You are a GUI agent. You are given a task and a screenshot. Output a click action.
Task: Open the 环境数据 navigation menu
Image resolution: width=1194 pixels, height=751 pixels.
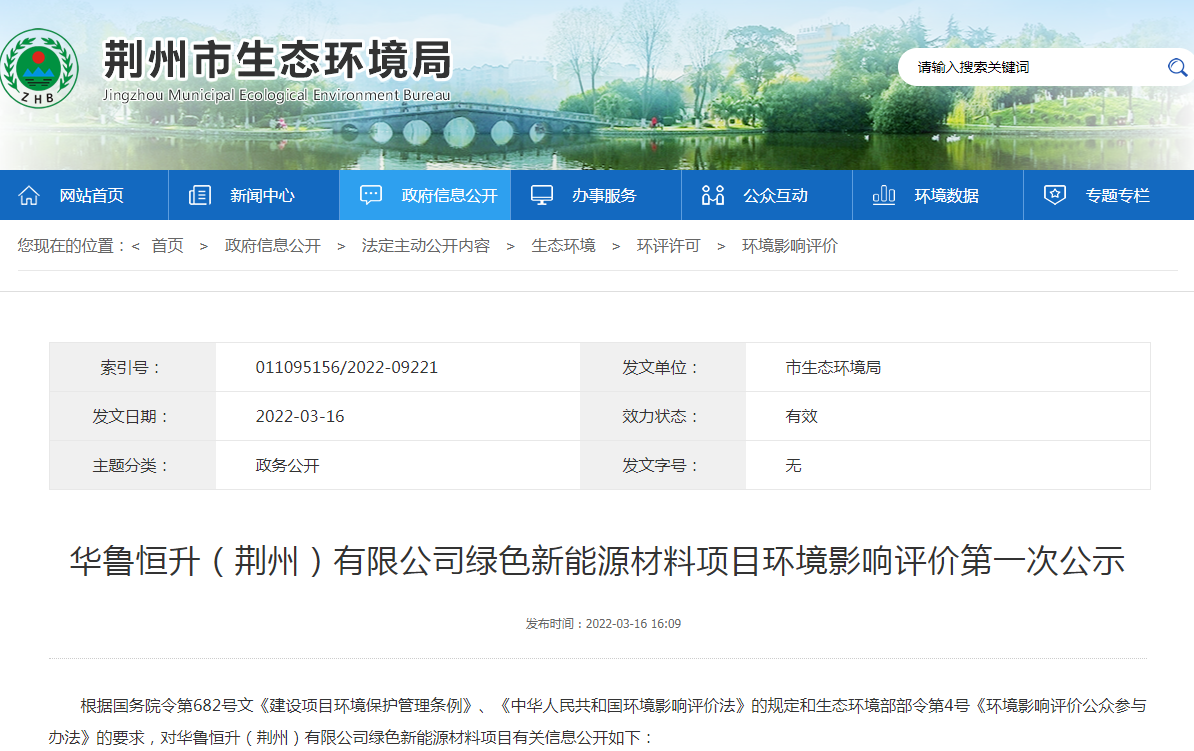tap(946, 195)
